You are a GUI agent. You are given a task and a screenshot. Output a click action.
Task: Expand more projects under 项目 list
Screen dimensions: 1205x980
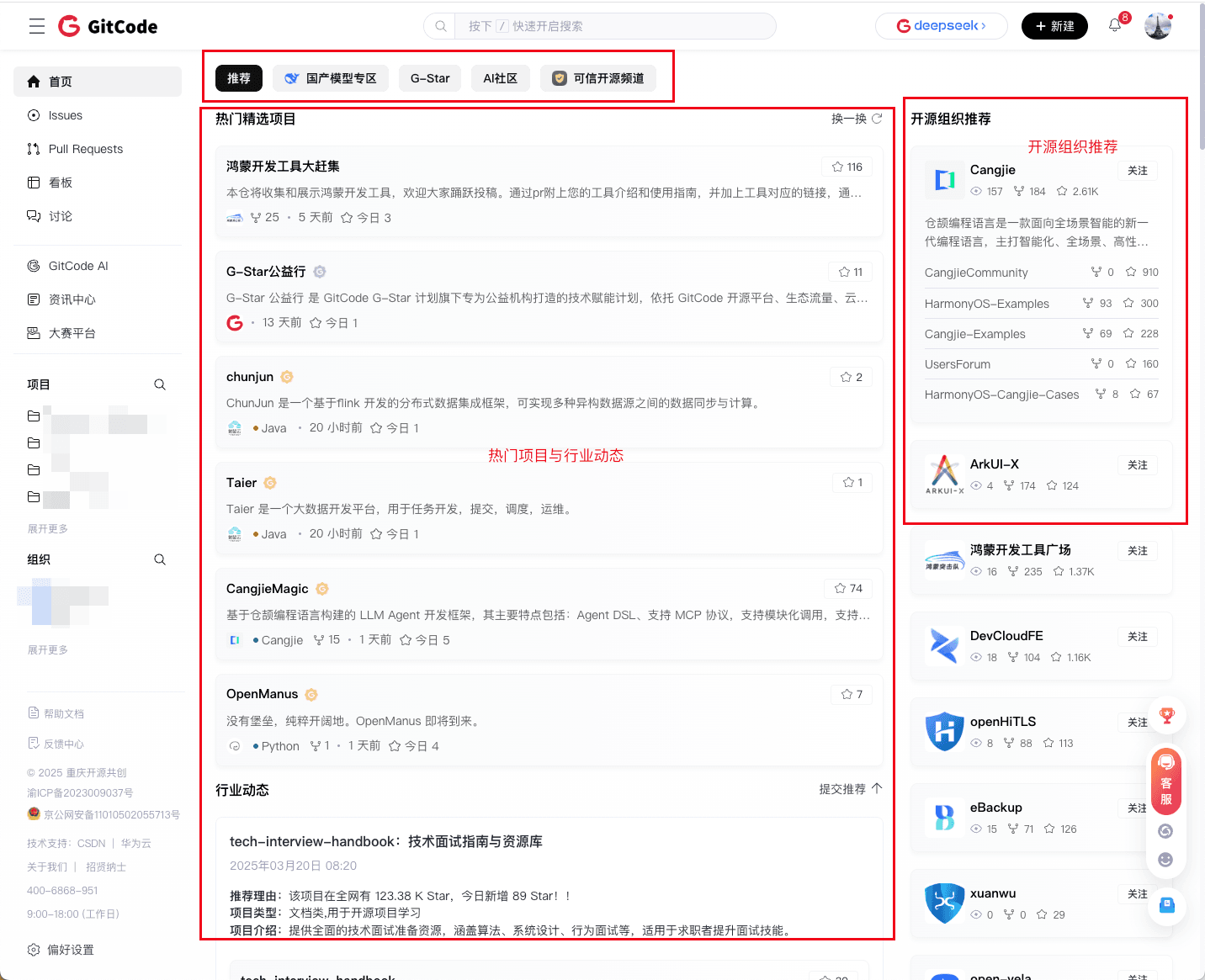point(48,529)
